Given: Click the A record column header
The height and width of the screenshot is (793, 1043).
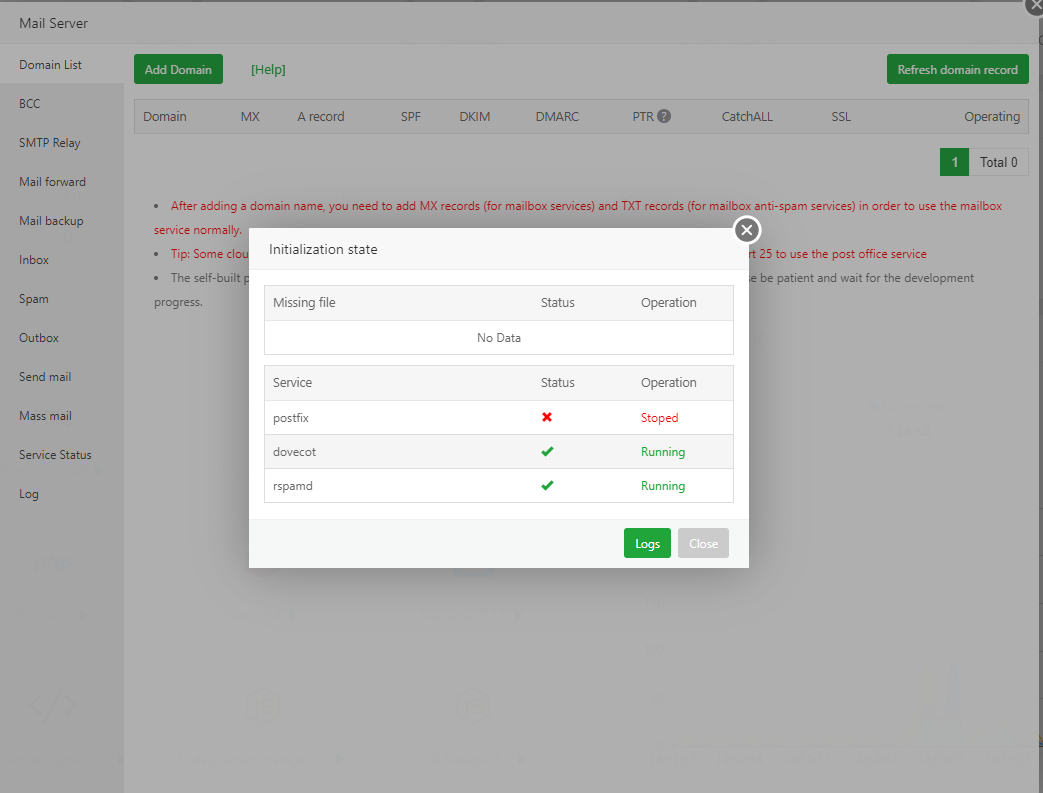Looking at the screenshot, I should point(321,116).
